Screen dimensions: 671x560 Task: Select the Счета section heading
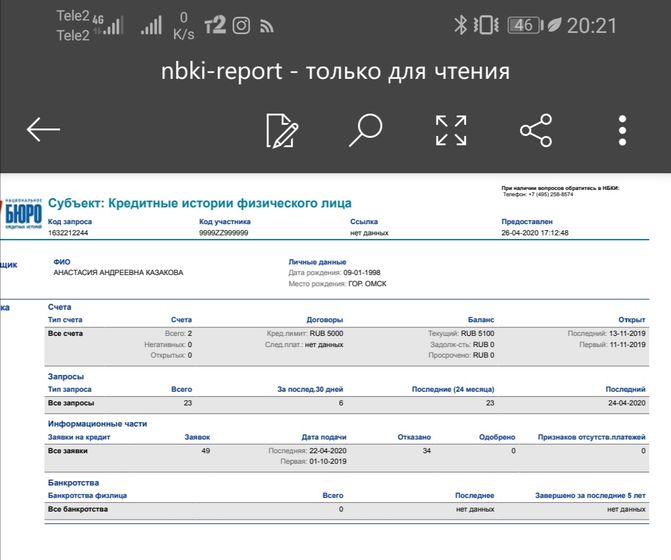point(60,306)
